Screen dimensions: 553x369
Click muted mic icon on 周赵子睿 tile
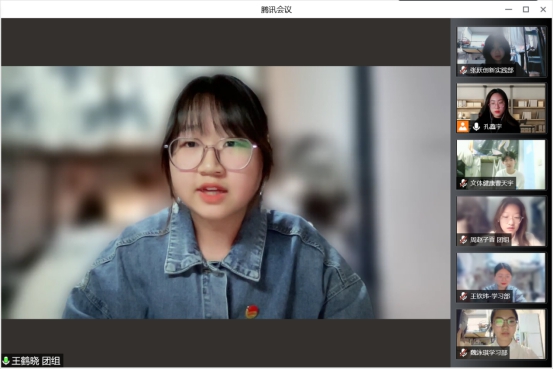tap(463, 240)
